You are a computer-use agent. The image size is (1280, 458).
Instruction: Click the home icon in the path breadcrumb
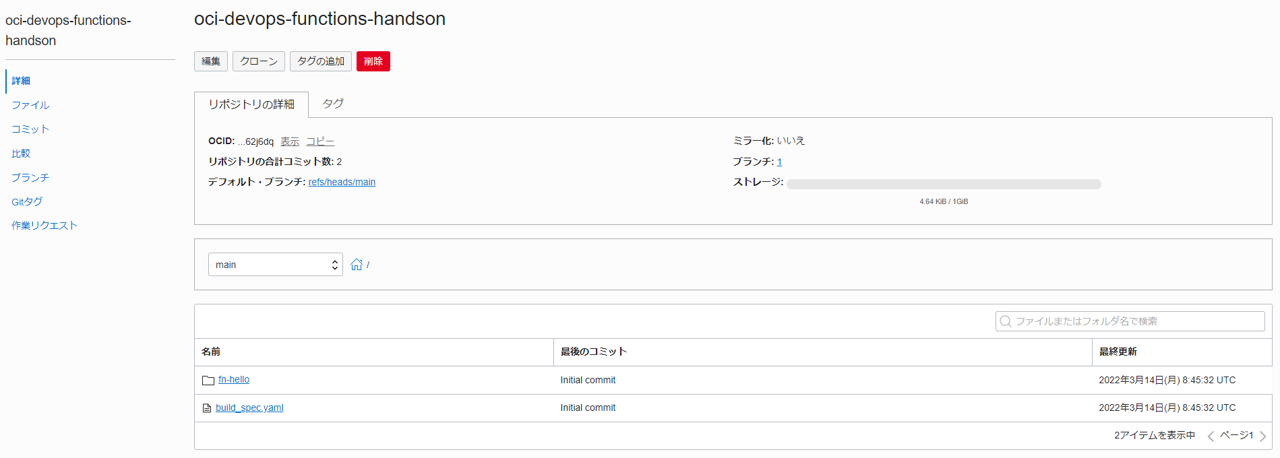click(356, 265)
